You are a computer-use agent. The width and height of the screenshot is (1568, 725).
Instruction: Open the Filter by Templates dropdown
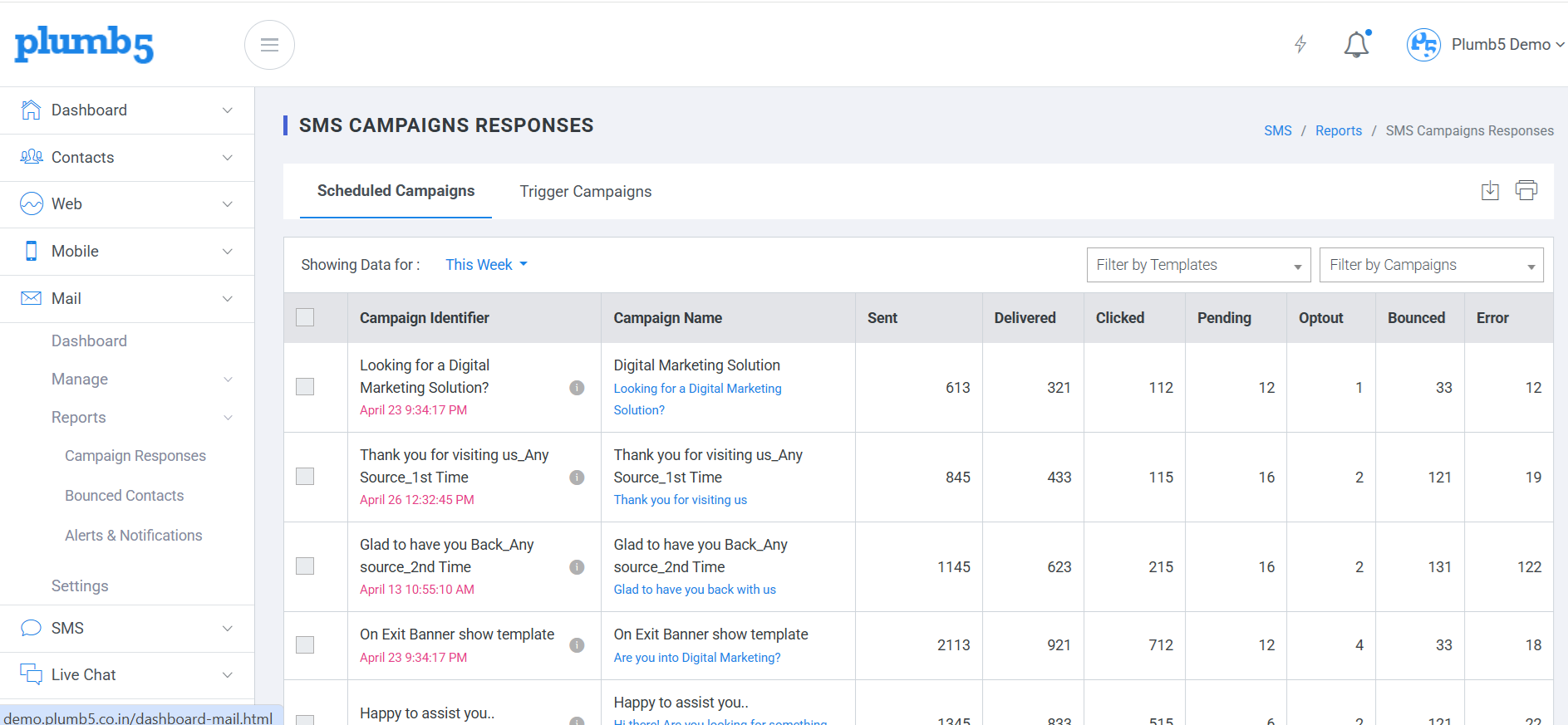(1198, 265)
